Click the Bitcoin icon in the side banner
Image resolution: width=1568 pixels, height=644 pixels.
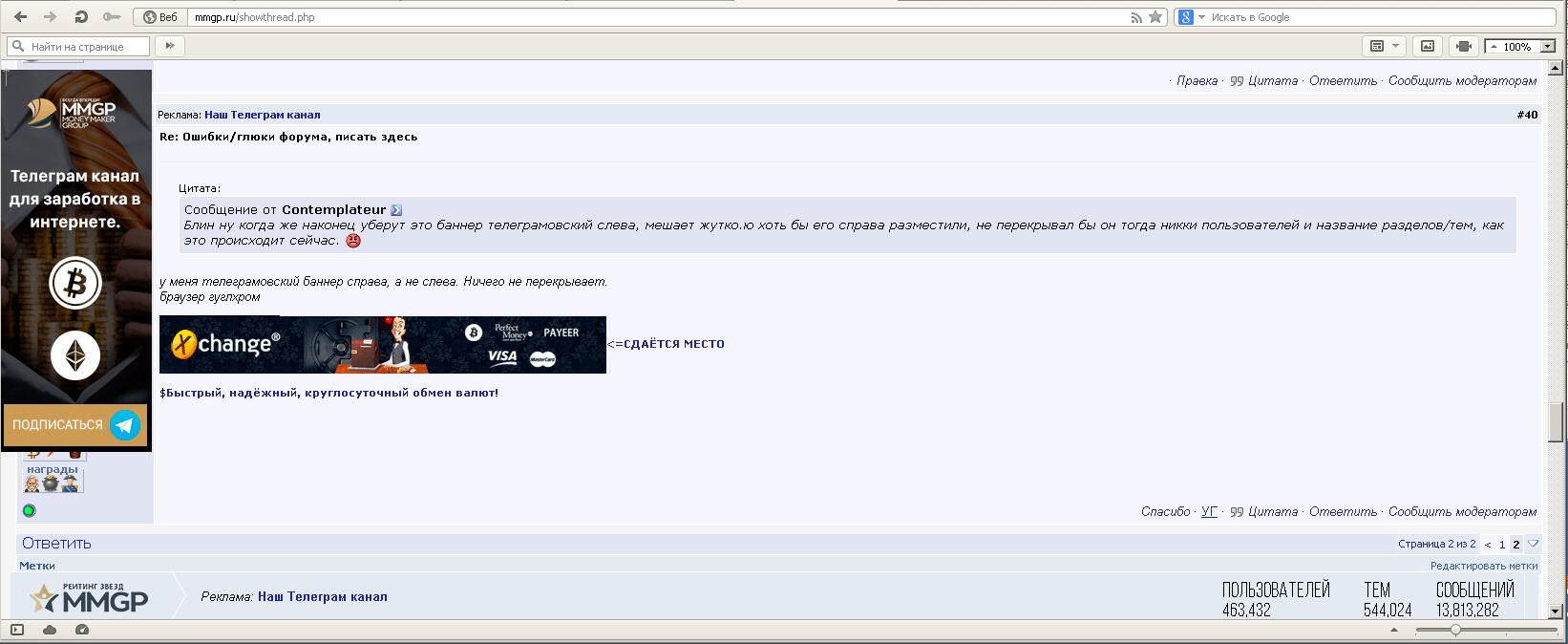coord(75,283)
